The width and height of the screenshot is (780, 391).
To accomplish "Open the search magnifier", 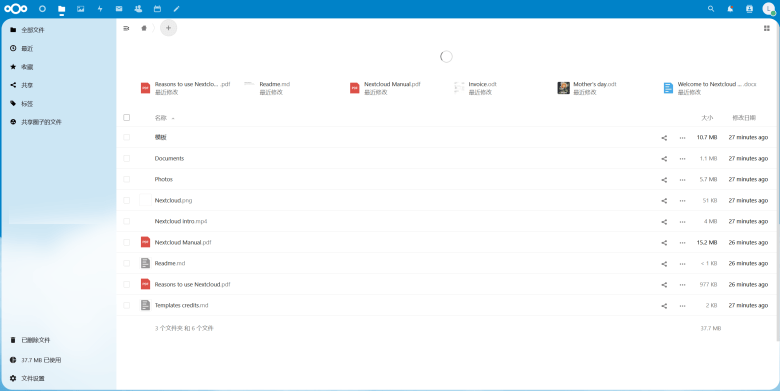I will coord(711,8).
